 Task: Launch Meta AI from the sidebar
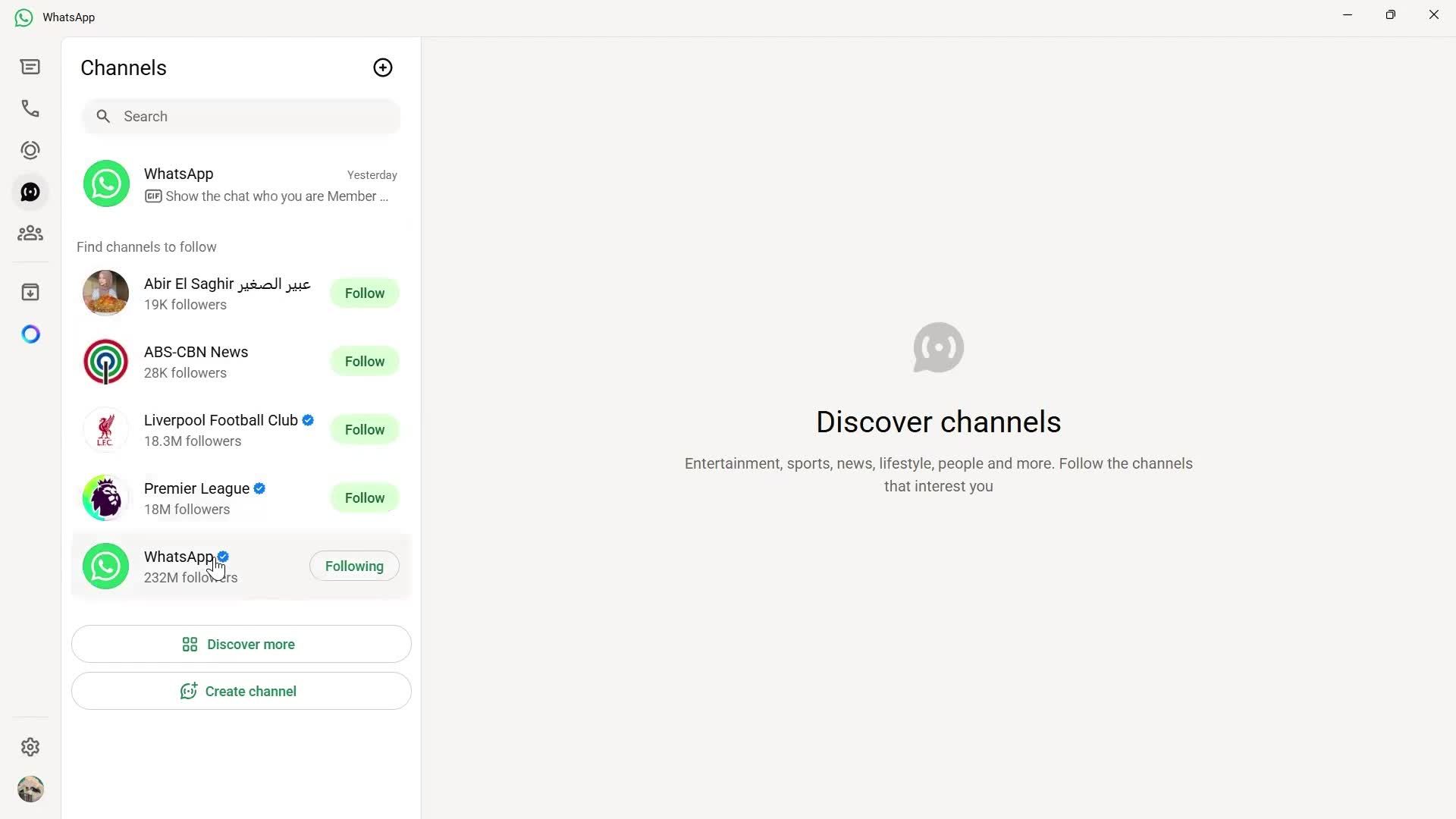[30, 334]
